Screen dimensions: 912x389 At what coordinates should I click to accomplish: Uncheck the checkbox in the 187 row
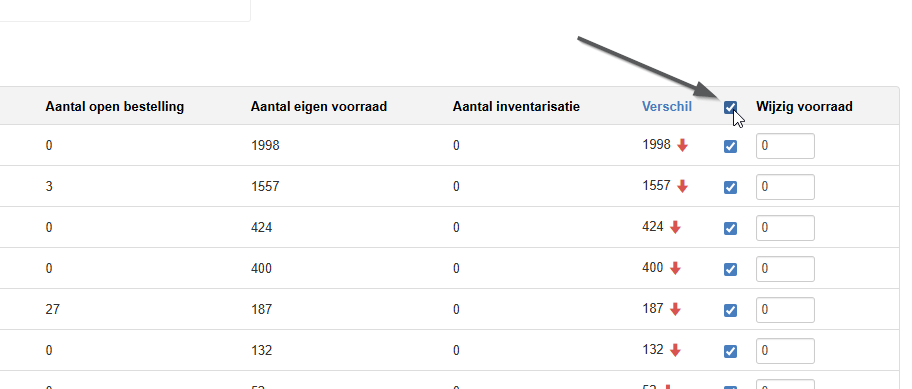tap(730, 311)
